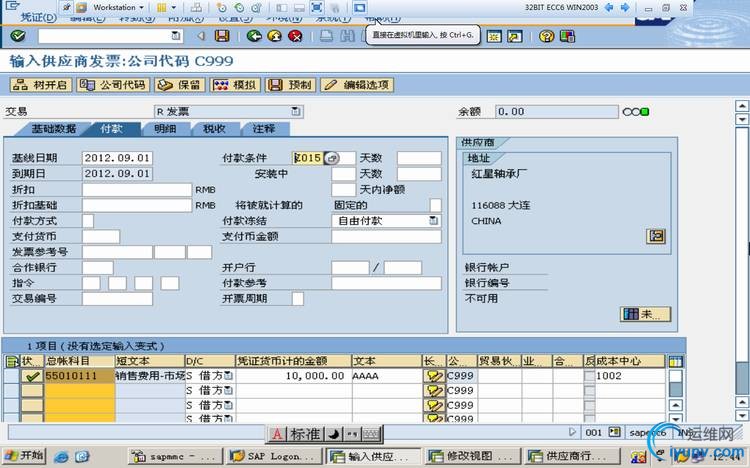Open search help for payment terms field
This screenshot has height=468, width=750.
pos(333,158)
